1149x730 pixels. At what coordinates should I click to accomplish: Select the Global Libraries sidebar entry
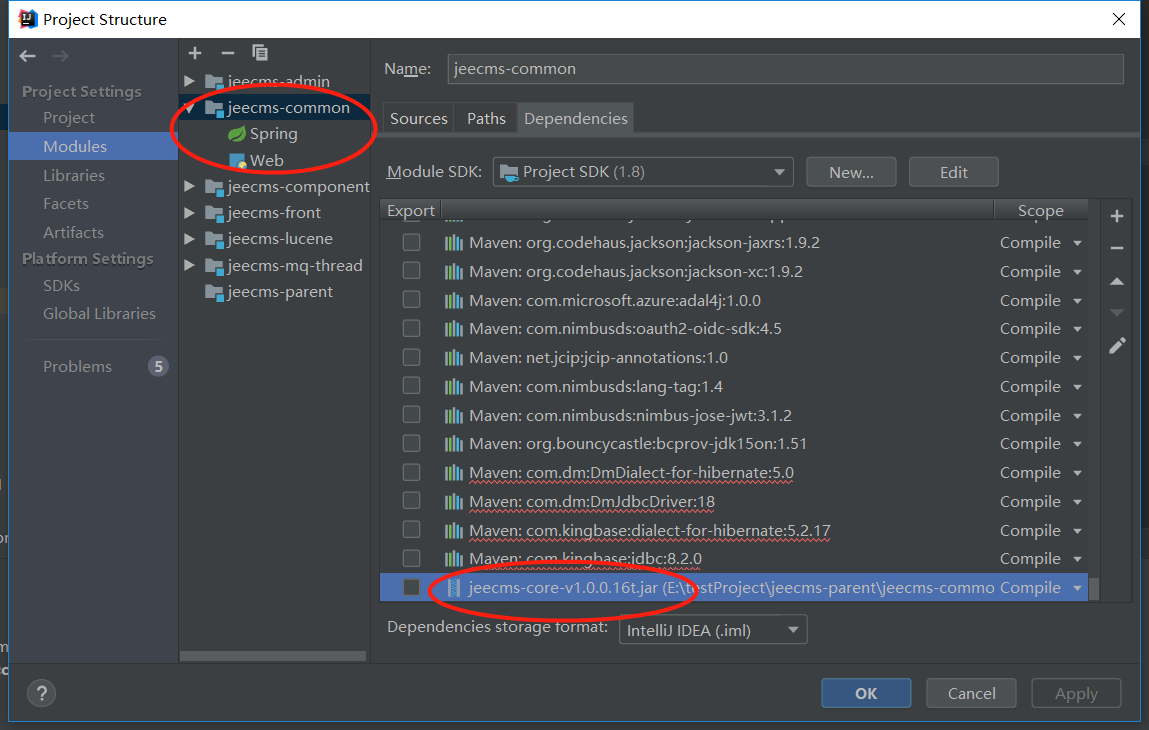(x=99, y=314)
